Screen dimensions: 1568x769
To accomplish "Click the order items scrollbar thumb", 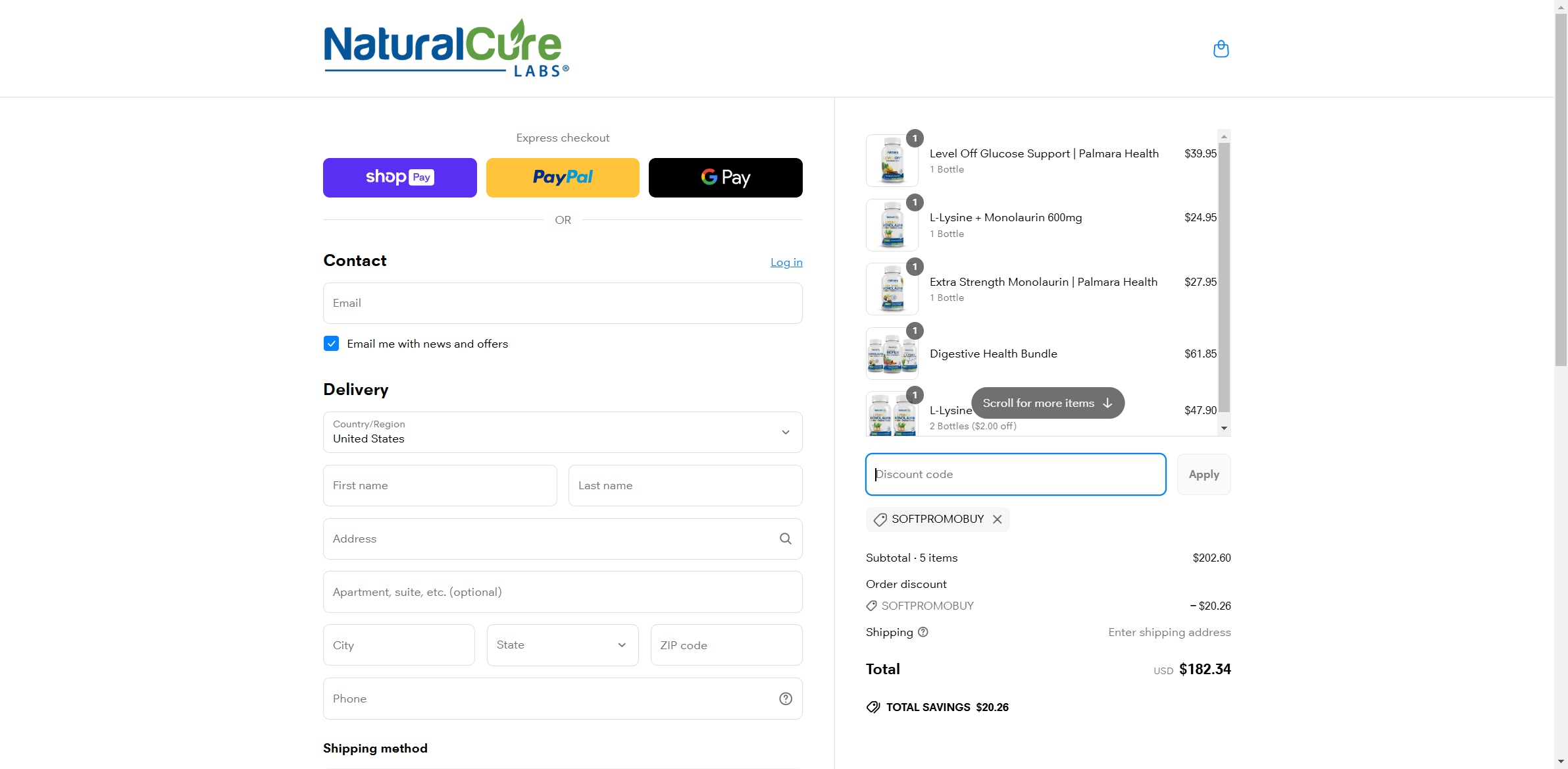I will (x=1224, y=277).
